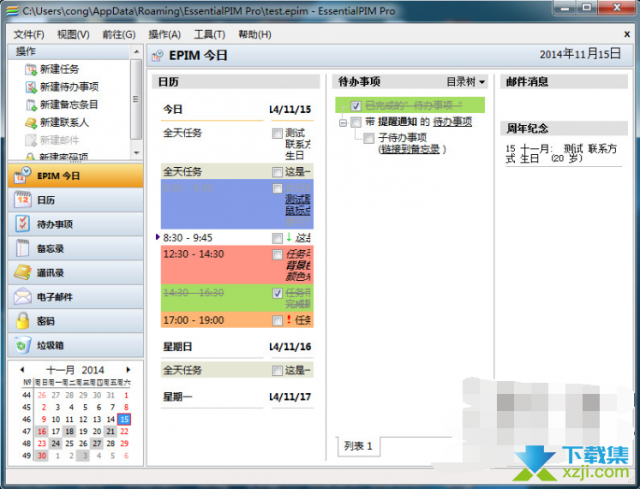Click the 测试 联系方式 生日 anniversary entry
Image resolution: width=640 pixels, height=489 pixels.
(x=561, y=154)
